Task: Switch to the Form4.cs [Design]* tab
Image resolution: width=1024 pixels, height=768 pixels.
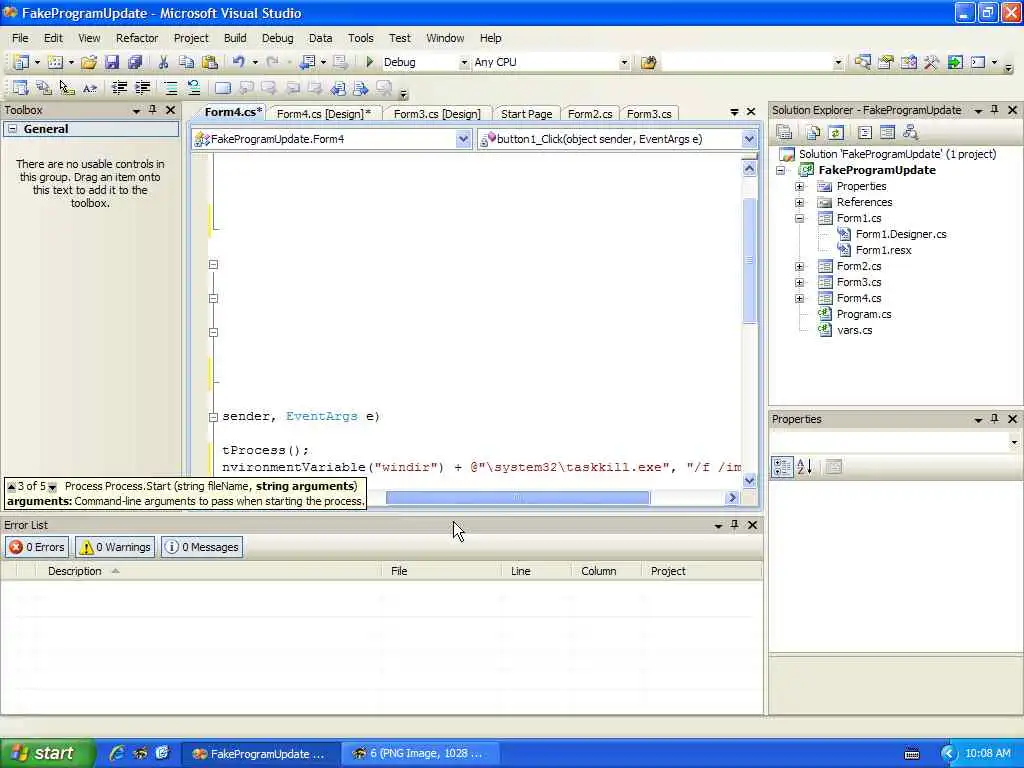Action: click(323, 114)
